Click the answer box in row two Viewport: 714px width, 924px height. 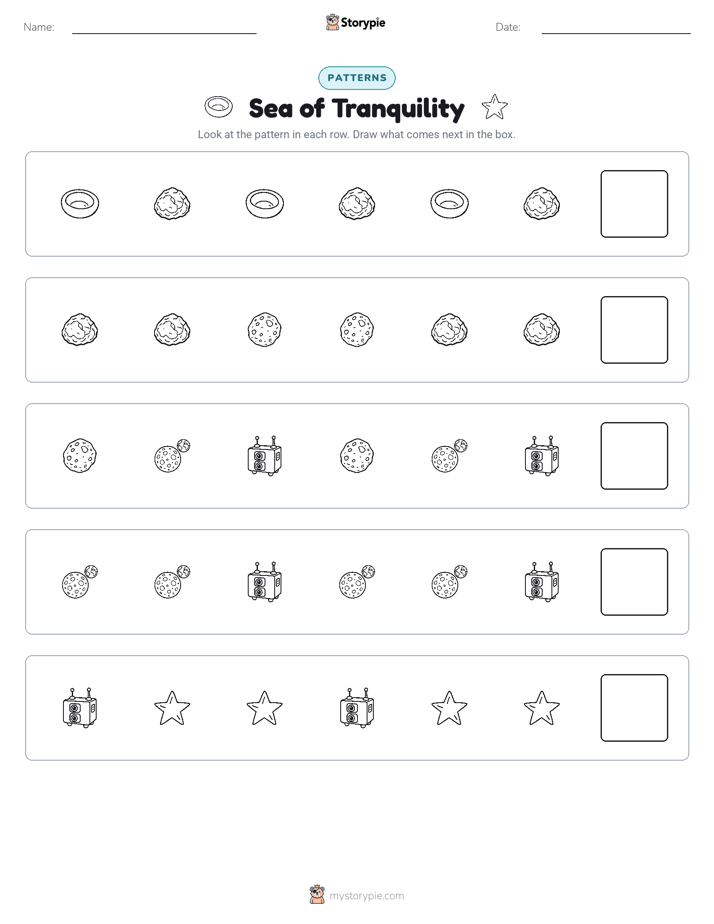pyautogui.click(x=634, y=330)
